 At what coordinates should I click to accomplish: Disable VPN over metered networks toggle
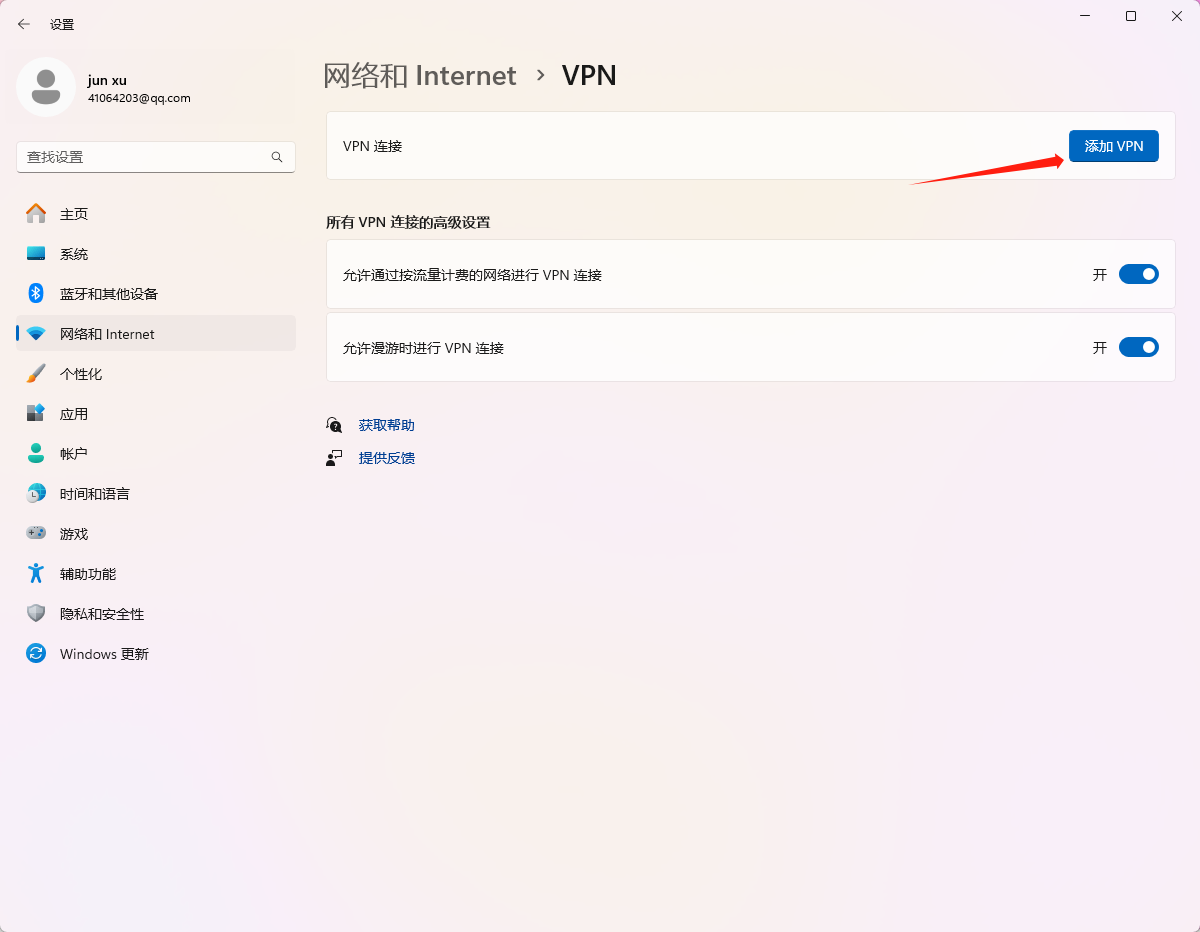point(1138,274)
